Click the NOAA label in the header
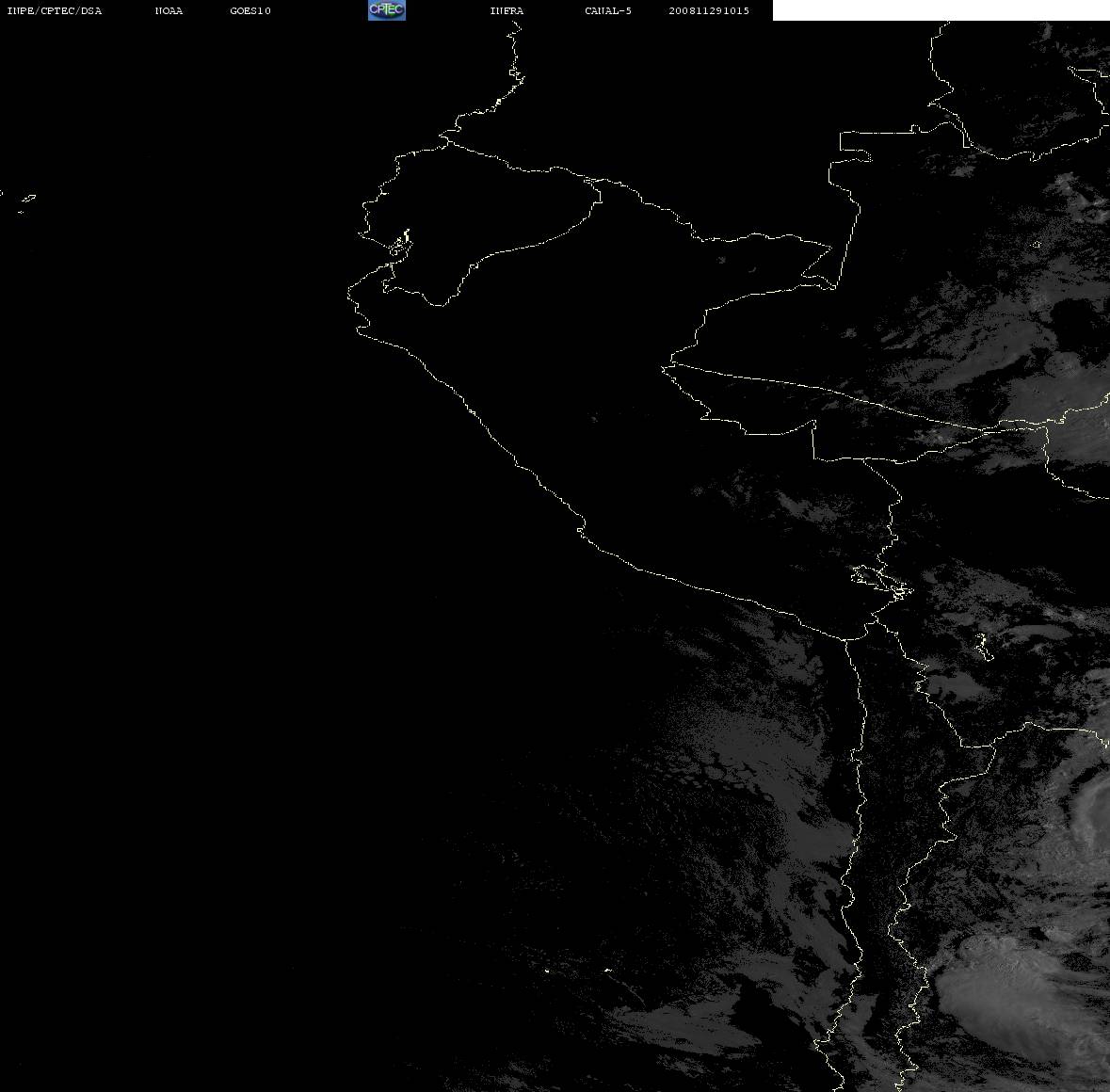 (x=169, y=10)
